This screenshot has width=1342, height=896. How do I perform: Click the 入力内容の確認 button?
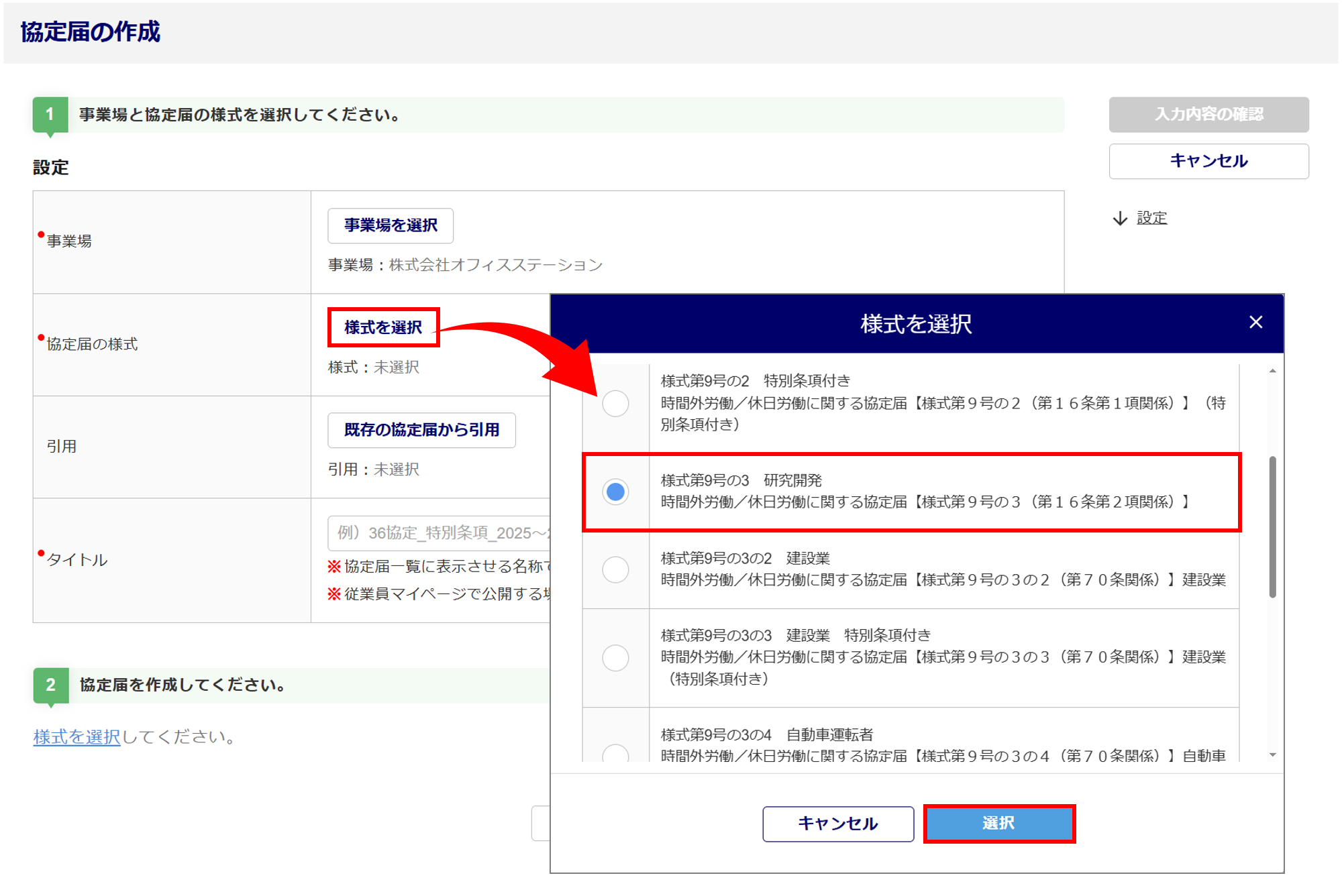click(x=1208, y=115)
